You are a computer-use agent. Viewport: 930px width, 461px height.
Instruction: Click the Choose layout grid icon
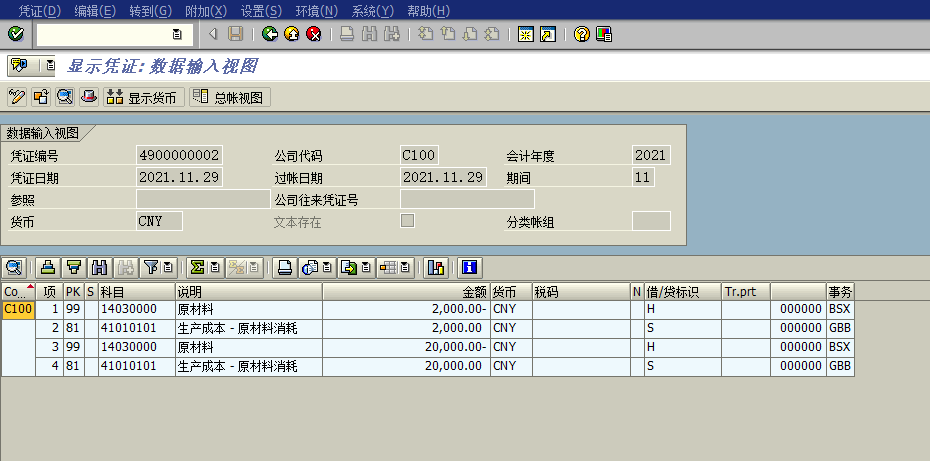click(x=388, y=268)
